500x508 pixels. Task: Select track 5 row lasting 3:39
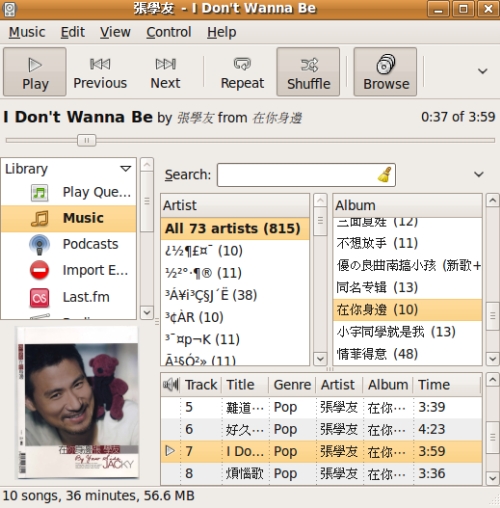(321, 407)
